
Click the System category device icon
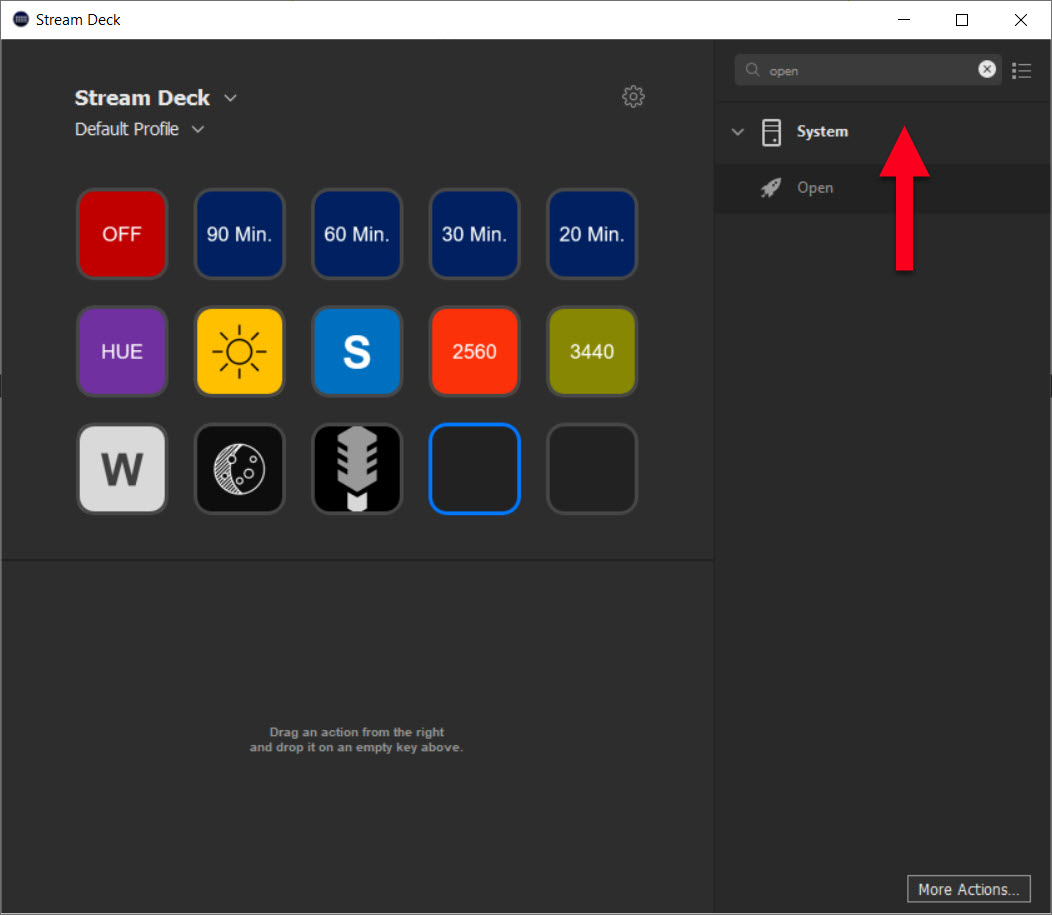(x=771, y=132)
